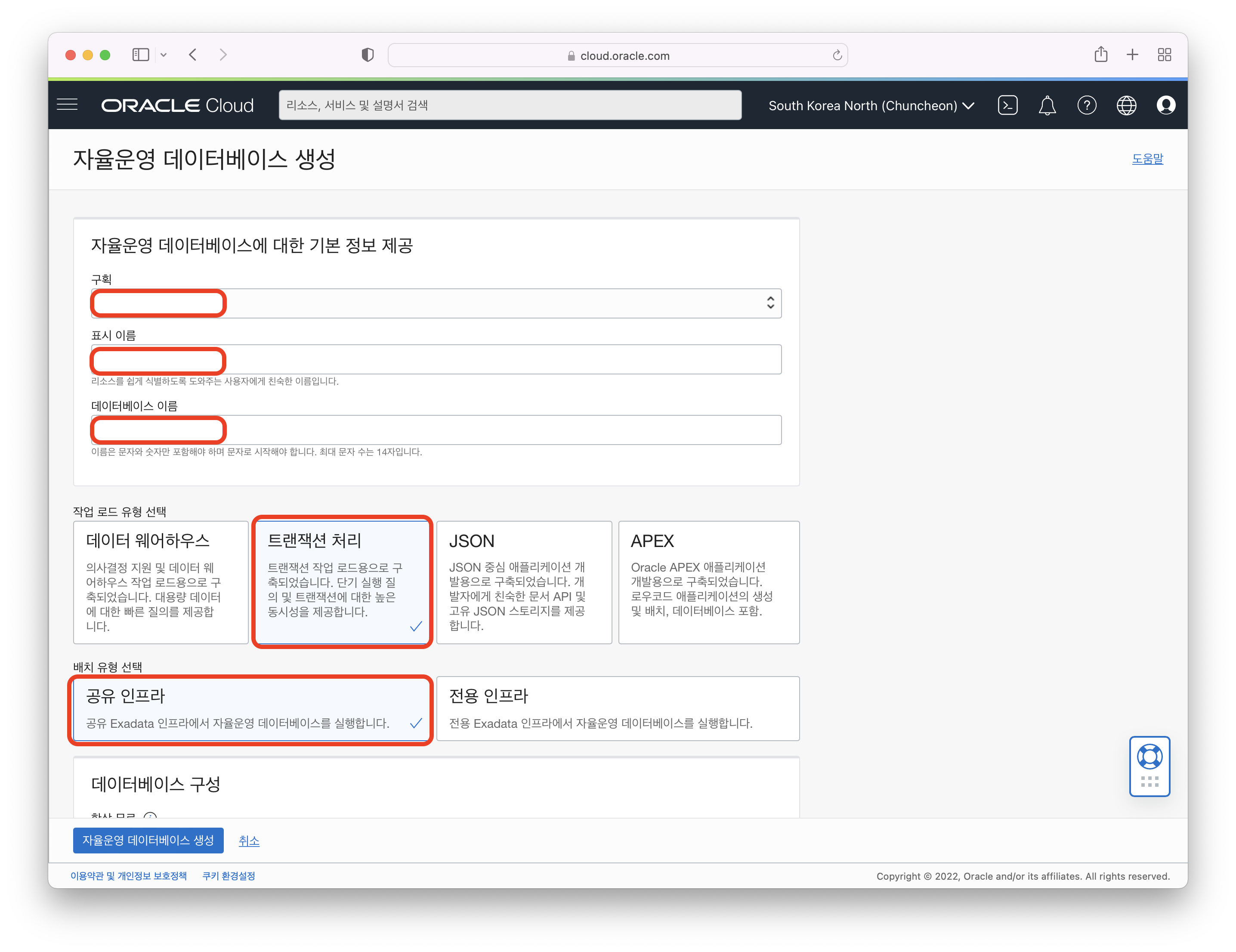This screenshot has width=1236, height=952.
Task: Click the help question mark icon
Action: point(1087,105)
